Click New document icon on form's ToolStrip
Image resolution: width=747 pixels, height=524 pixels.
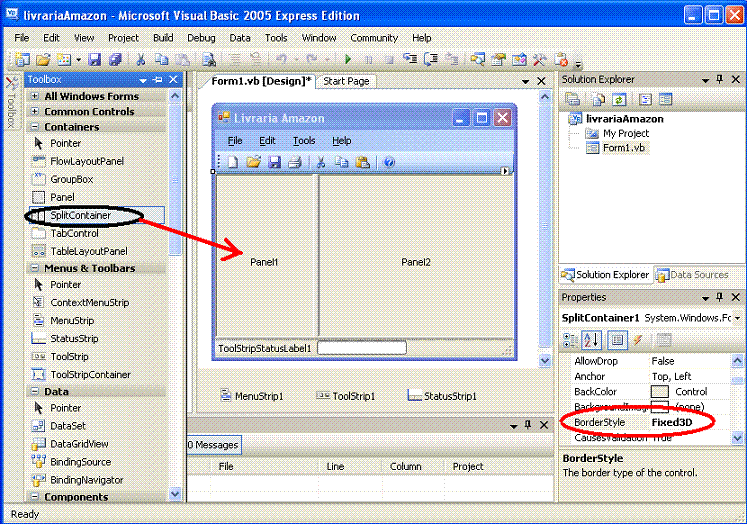coord(232,162)
